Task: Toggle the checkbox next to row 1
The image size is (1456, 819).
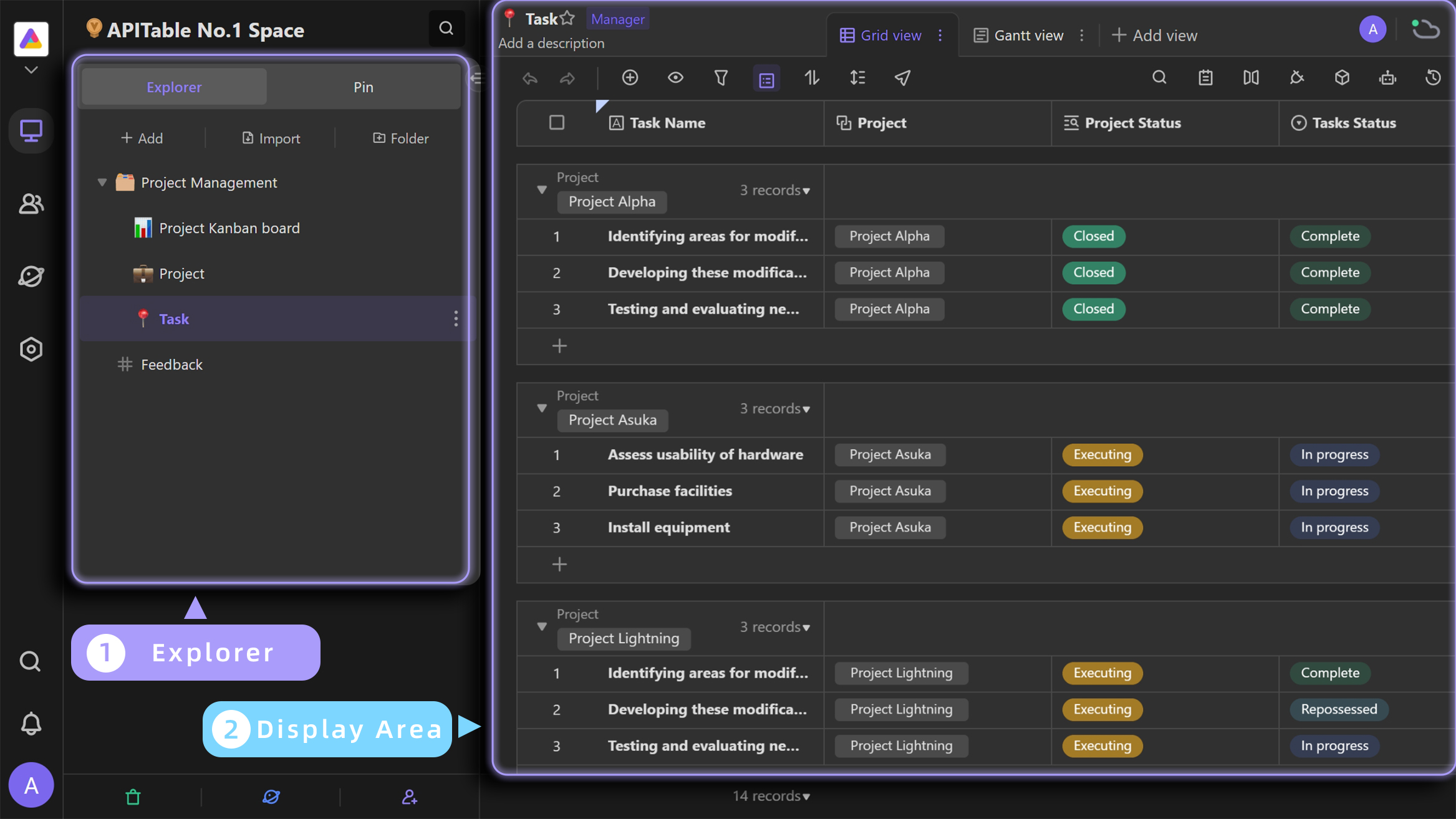Action: coord(556,235)
